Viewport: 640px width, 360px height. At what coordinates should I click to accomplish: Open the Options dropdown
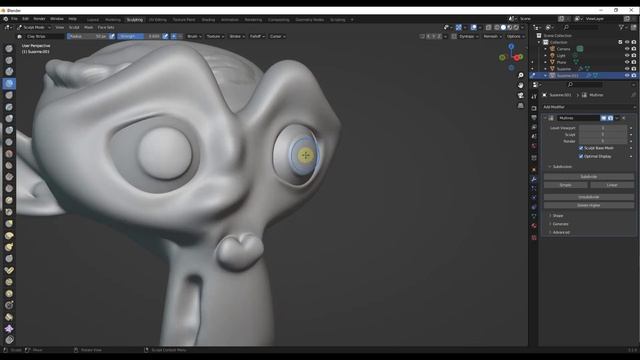516,36
